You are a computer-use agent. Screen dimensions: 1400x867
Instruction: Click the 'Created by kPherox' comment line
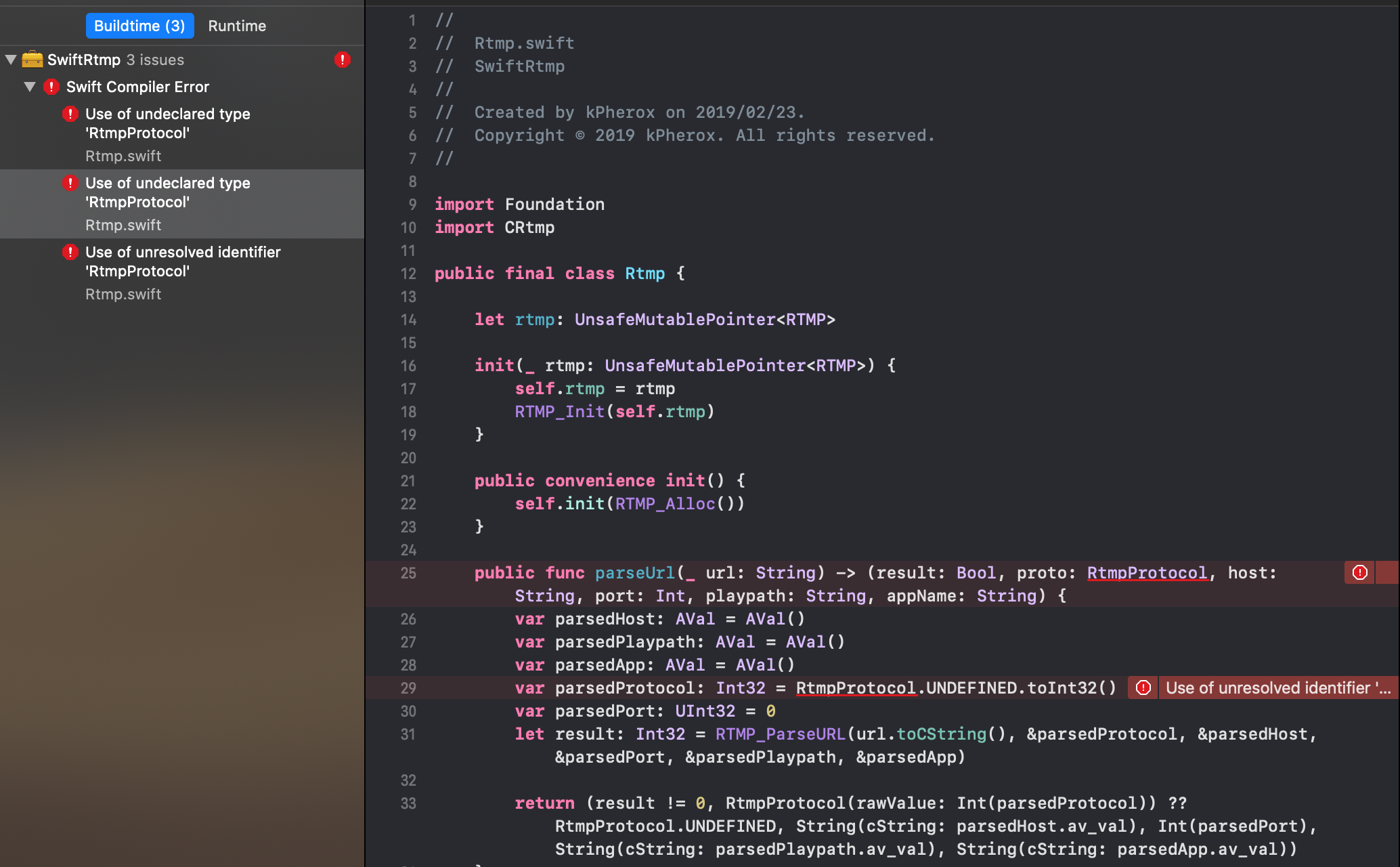(x=619, y=112)
